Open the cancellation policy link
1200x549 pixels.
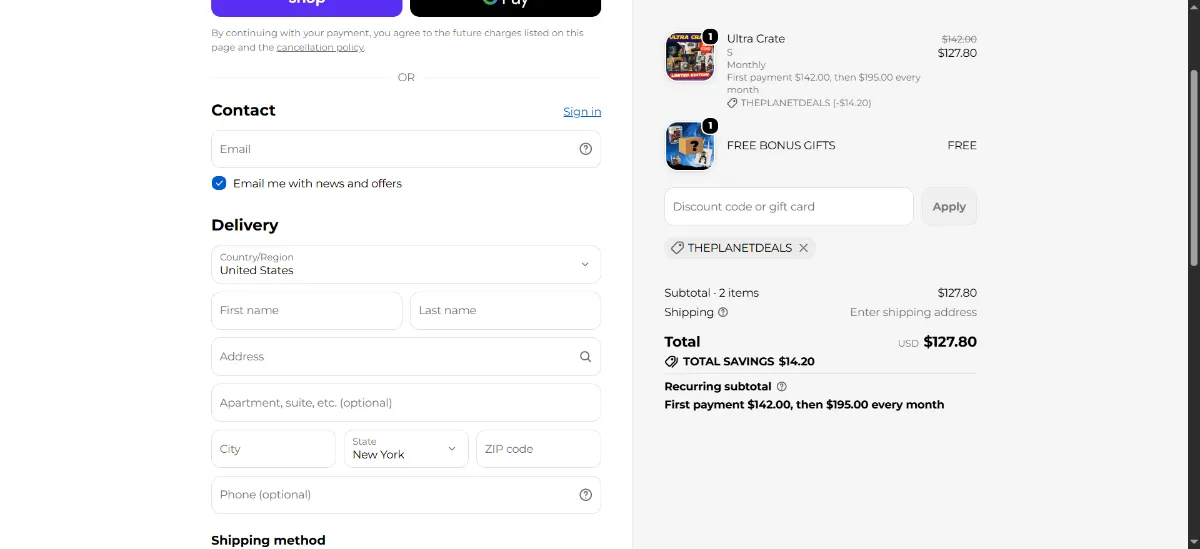click(320, 47)
